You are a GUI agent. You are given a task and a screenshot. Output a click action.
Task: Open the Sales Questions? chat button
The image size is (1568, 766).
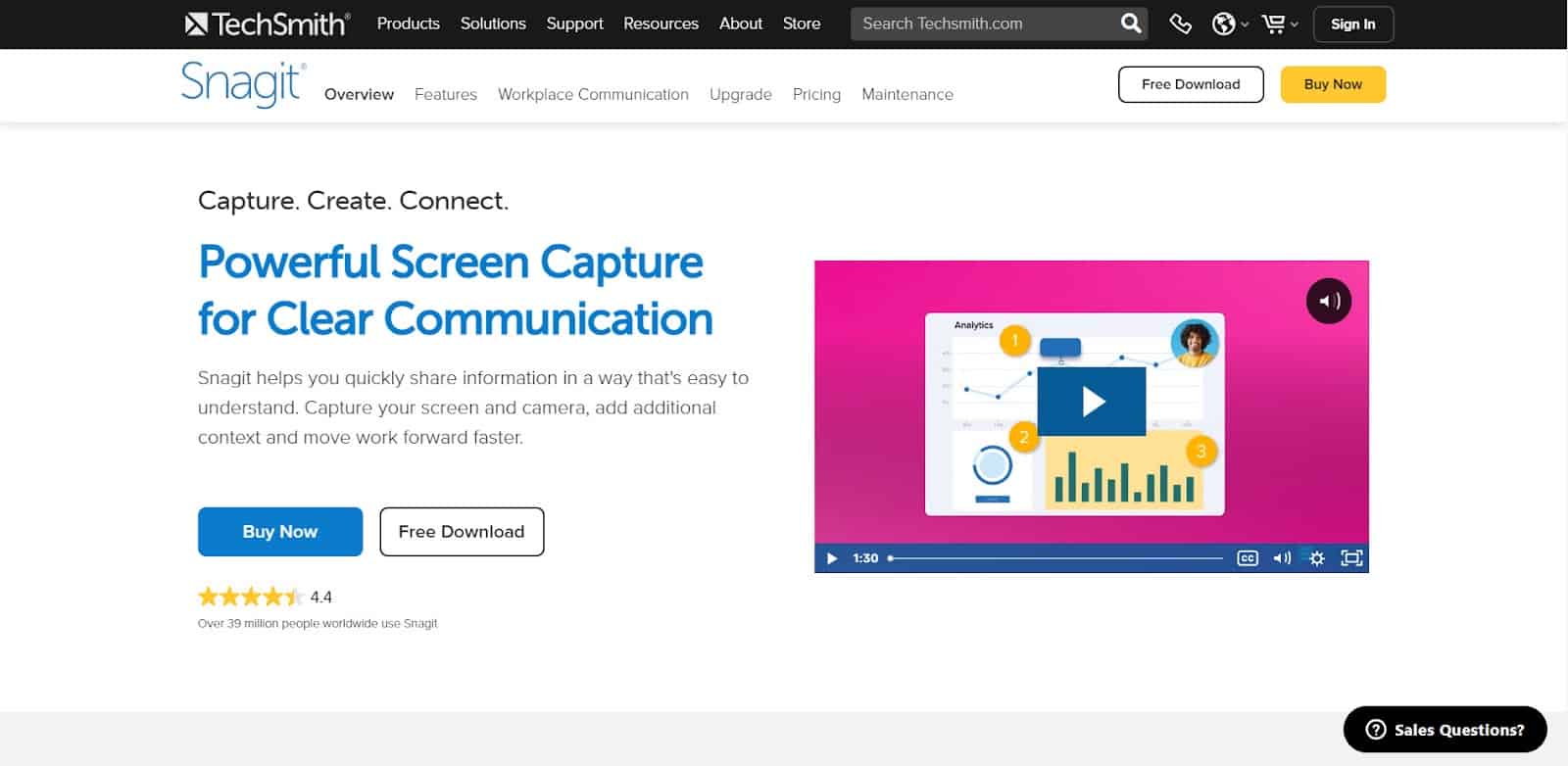pos(1445,730)
